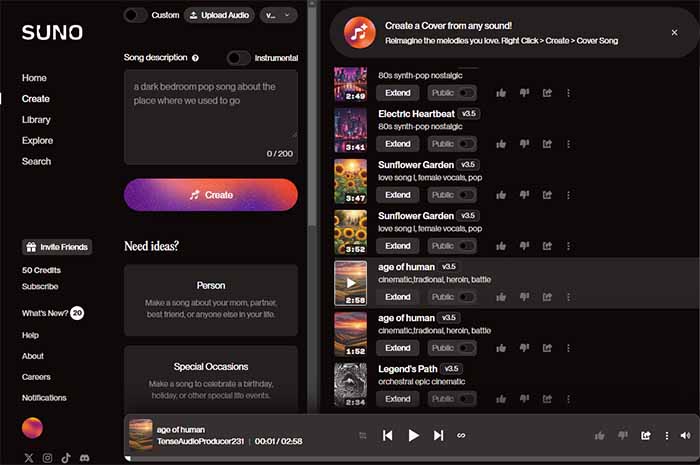Screen dimensions: 700x465
Task: Open What's New updates
Action: click(x=53, y=313)
